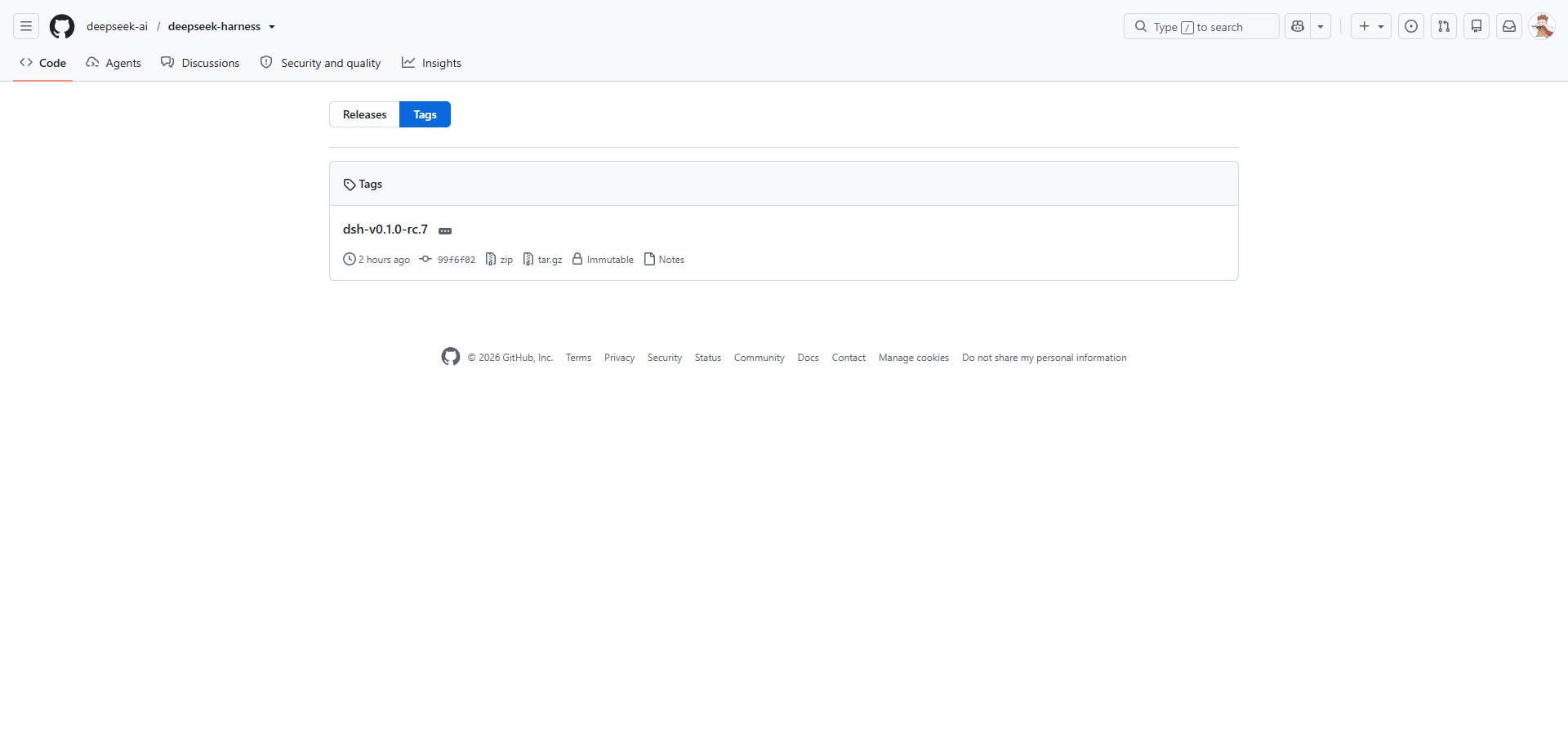Select the Discussions tab

(x=200, y=63)
